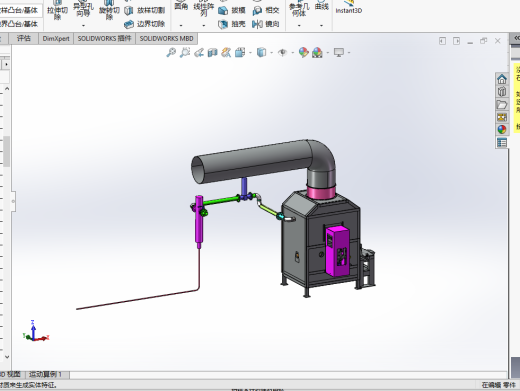This screenshot has height=391, width=520.
Task: Click the left panel scrollbar down arrow
Action: 7,357
